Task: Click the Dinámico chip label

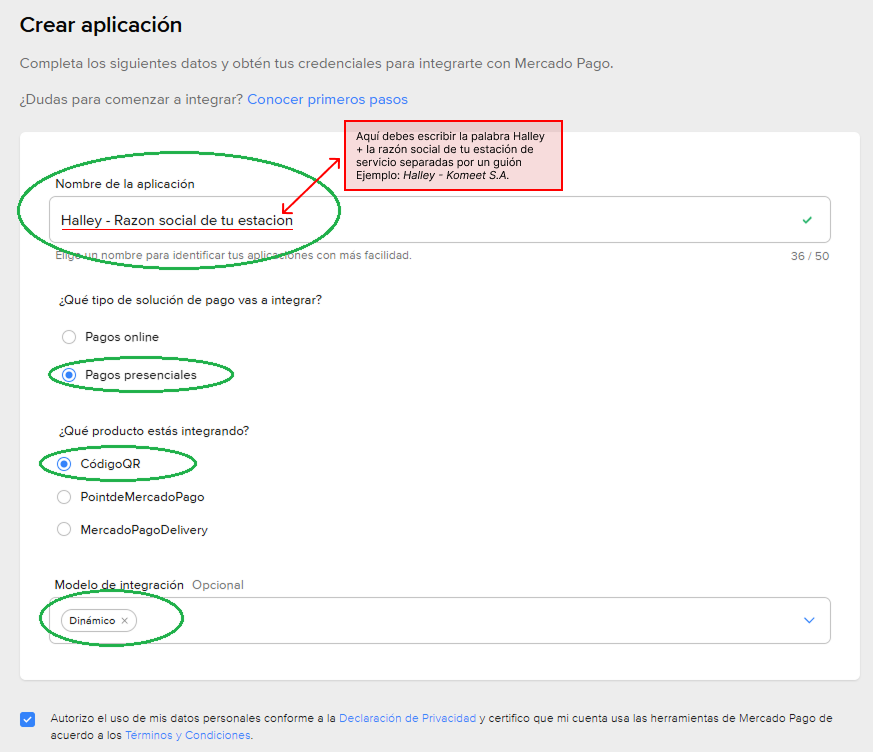Action: click(x=92, y=621)
